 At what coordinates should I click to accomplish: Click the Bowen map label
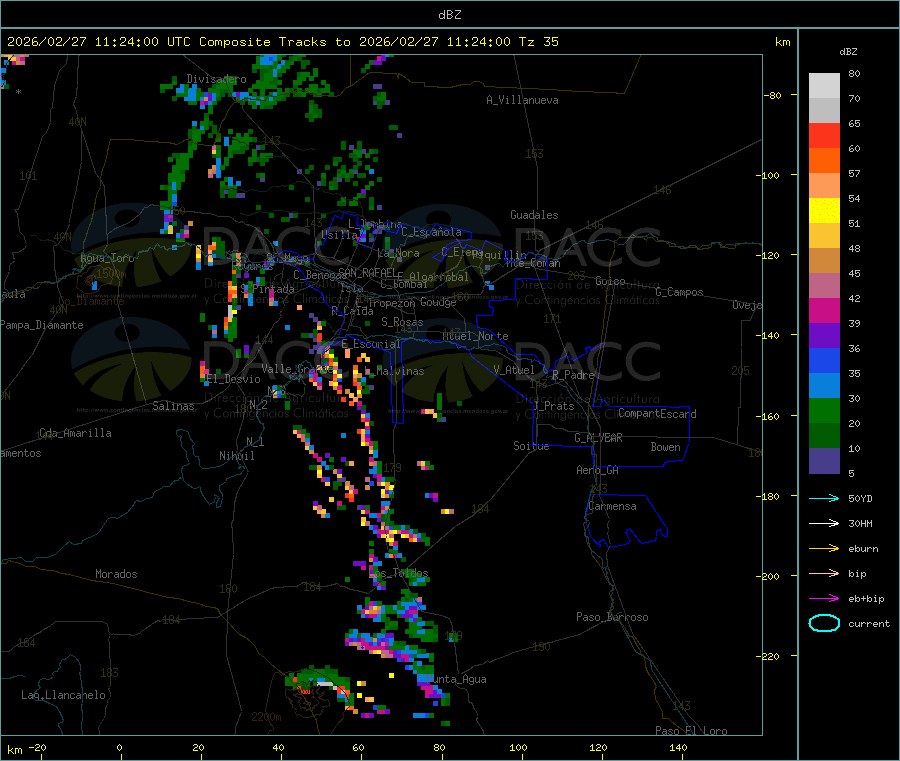(x=665, y=447)
